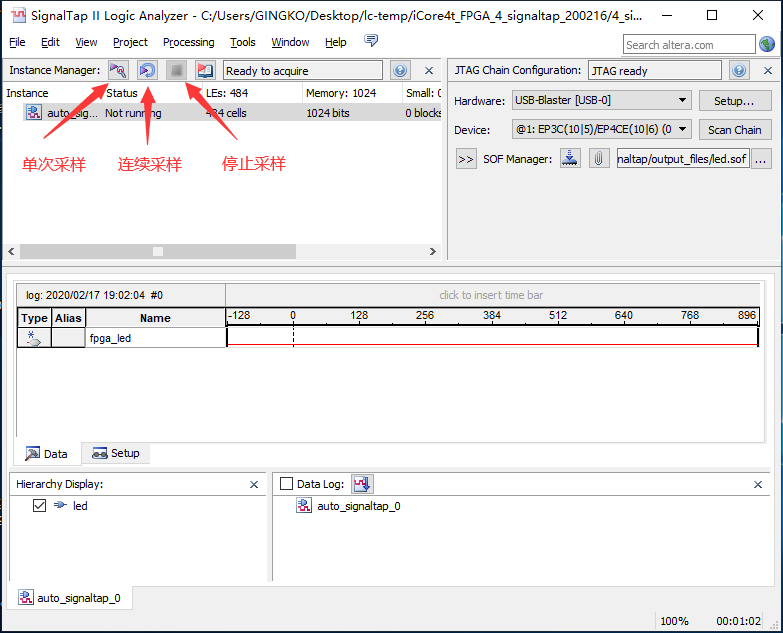Click the Scan Chain button
The image size is (783, 633).
734,130
